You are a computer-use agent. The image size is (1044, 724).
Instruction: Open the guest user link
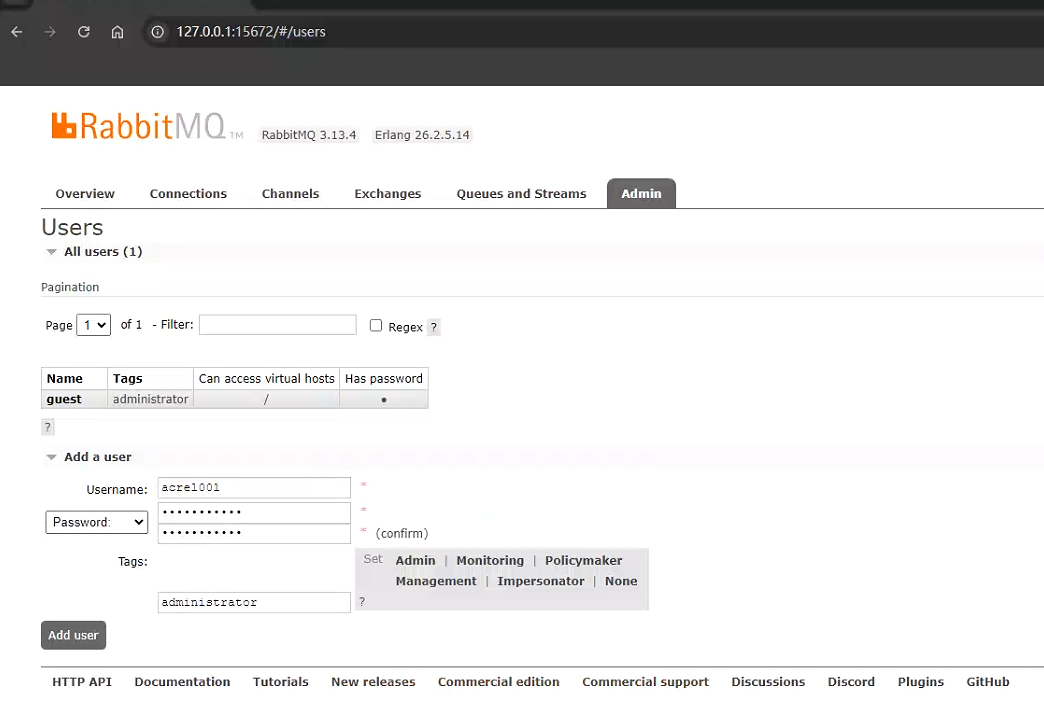point(64,399)
